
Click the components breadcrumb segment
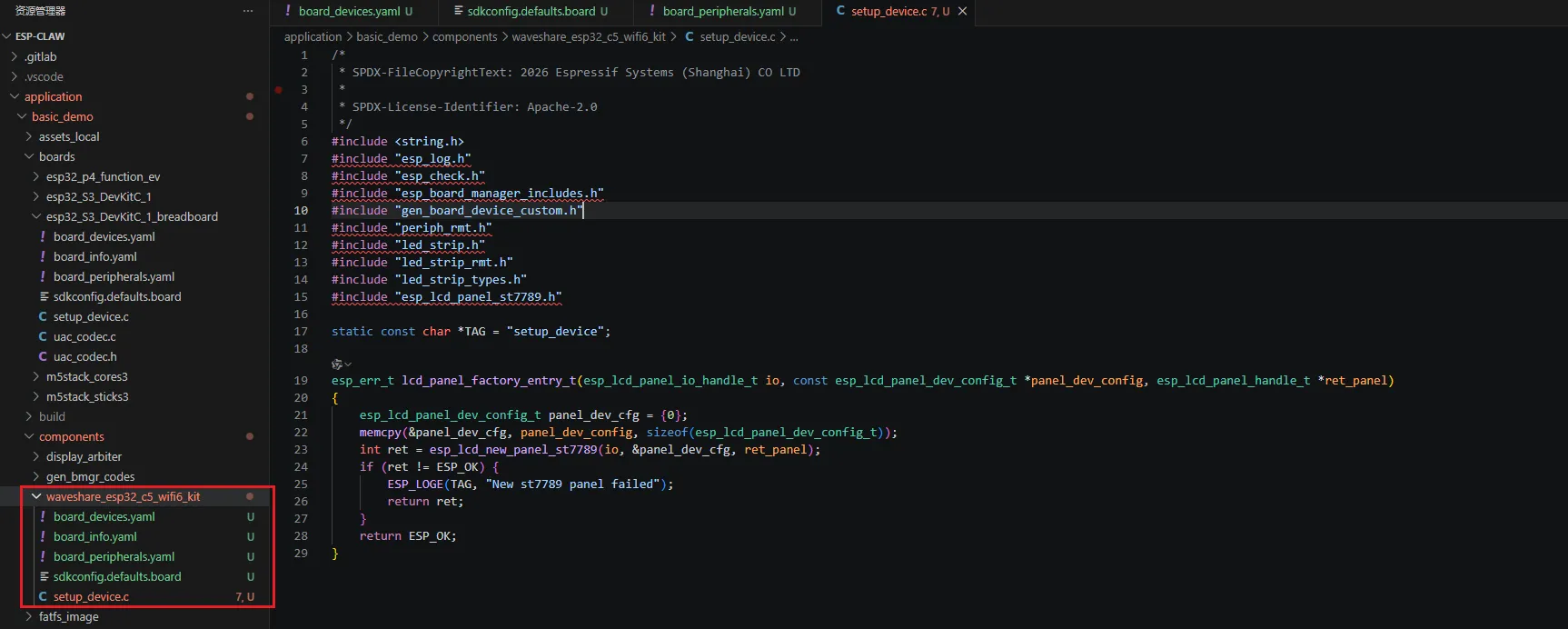[x=464, y=37]
